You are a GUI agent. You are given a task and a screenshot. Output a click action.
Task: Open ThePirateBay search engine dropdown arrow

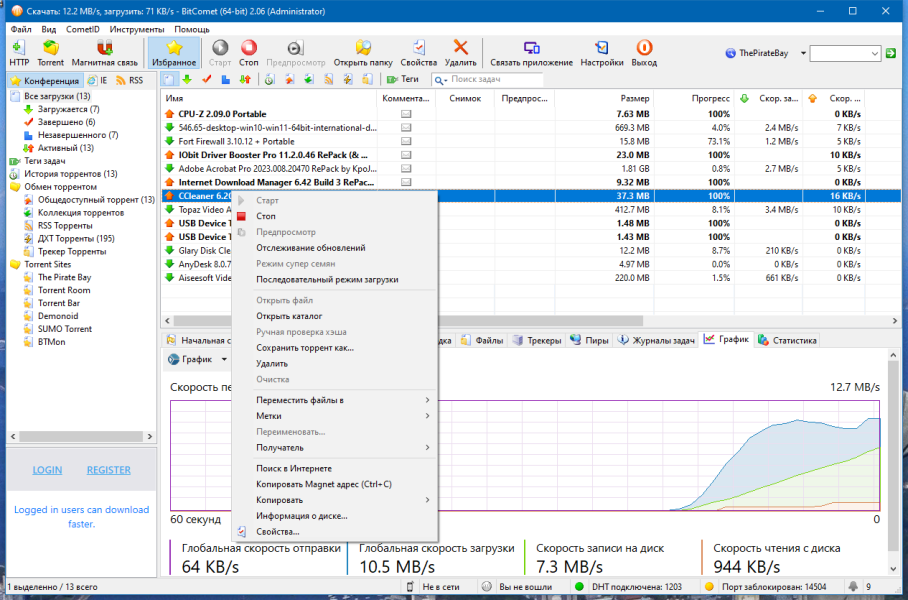tap(803, 53)
